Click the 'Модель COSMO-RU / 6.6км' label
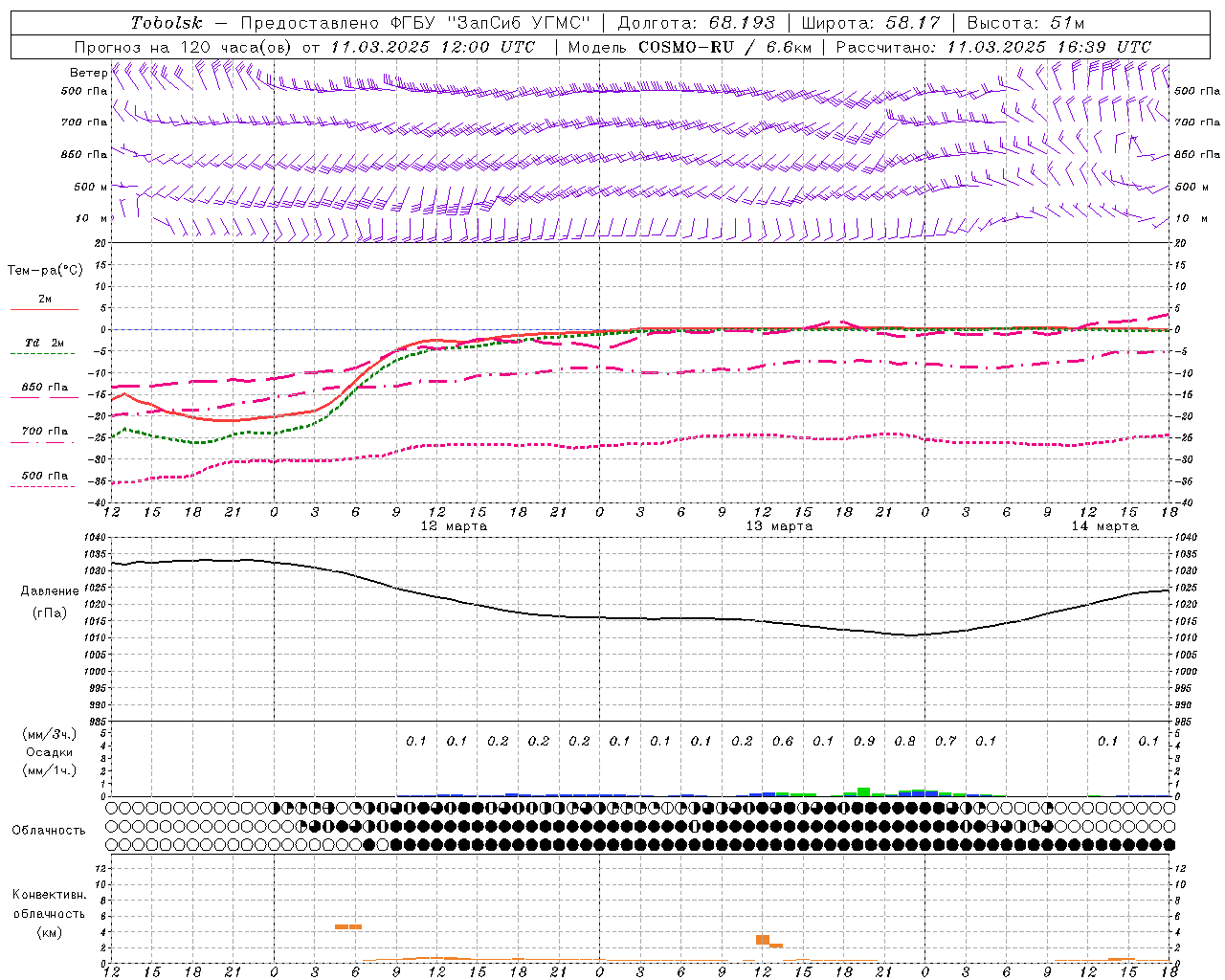1225x980 pixels. pos(690,47)
